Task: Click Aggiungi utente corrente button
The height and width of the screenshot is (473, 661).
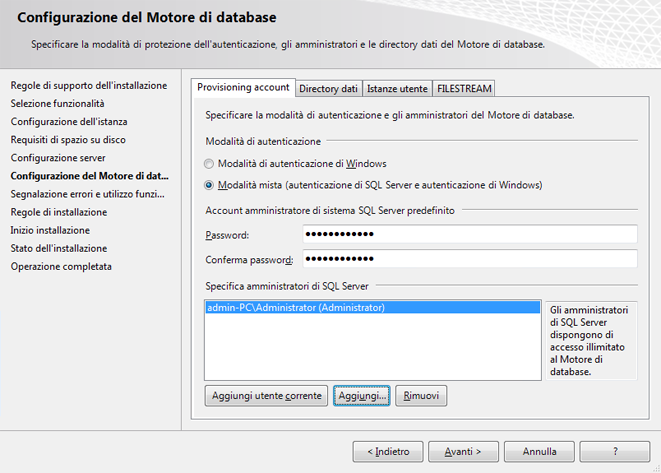Action: pyautogui.click(x=266, y=396)
